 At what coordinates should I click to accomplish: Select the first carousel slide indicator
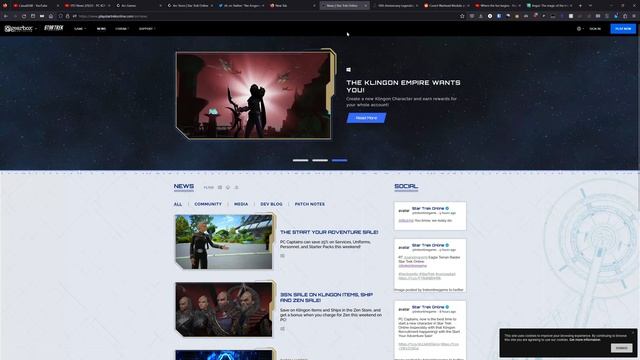pyautogui.click(x=300, y=160)
